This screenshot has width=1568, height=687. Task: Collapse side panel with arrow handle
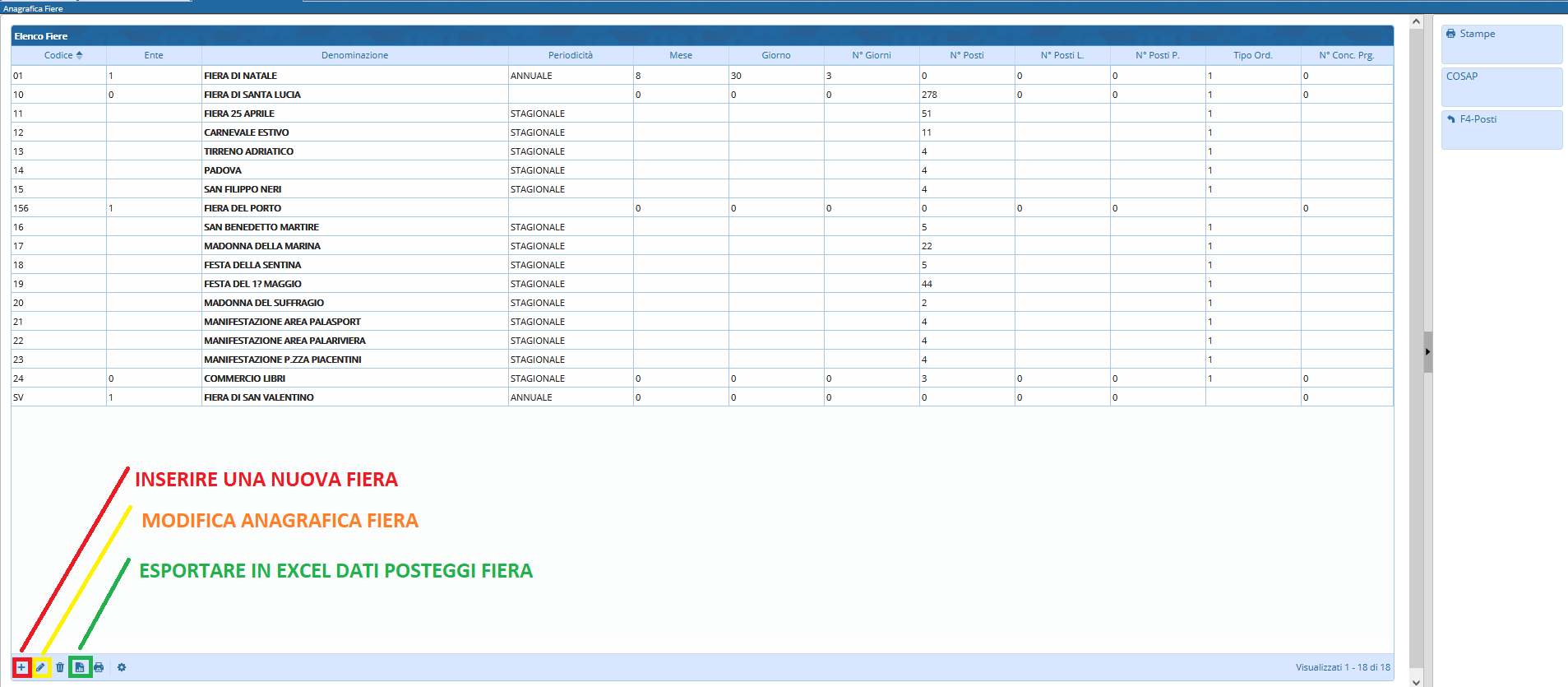tap(1427, 352)
